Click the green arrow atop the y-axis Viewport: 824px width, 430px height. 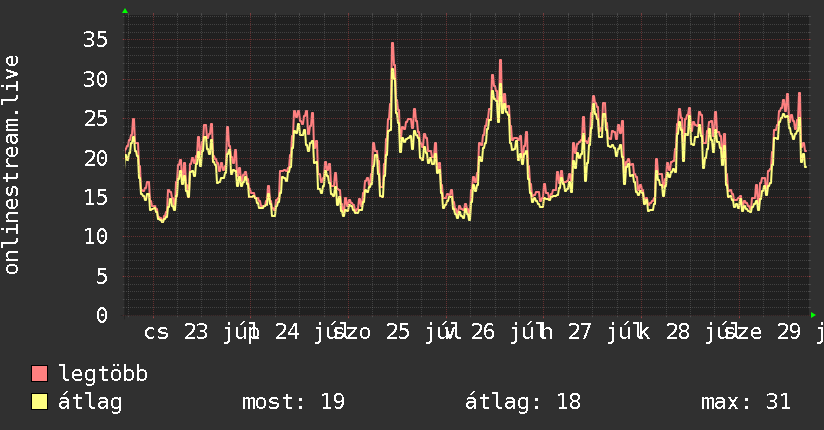[x=125, y=11]
